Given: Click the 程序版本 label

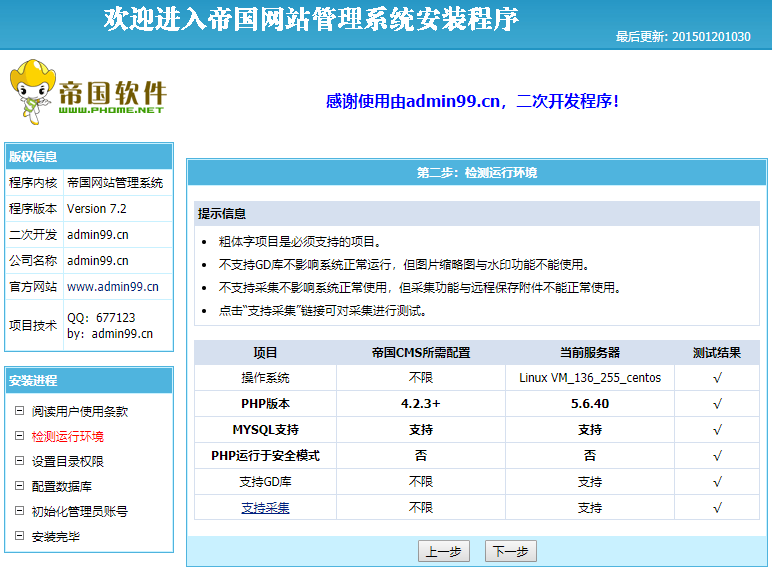Looking at the screenshot, I should click(33, 209).
